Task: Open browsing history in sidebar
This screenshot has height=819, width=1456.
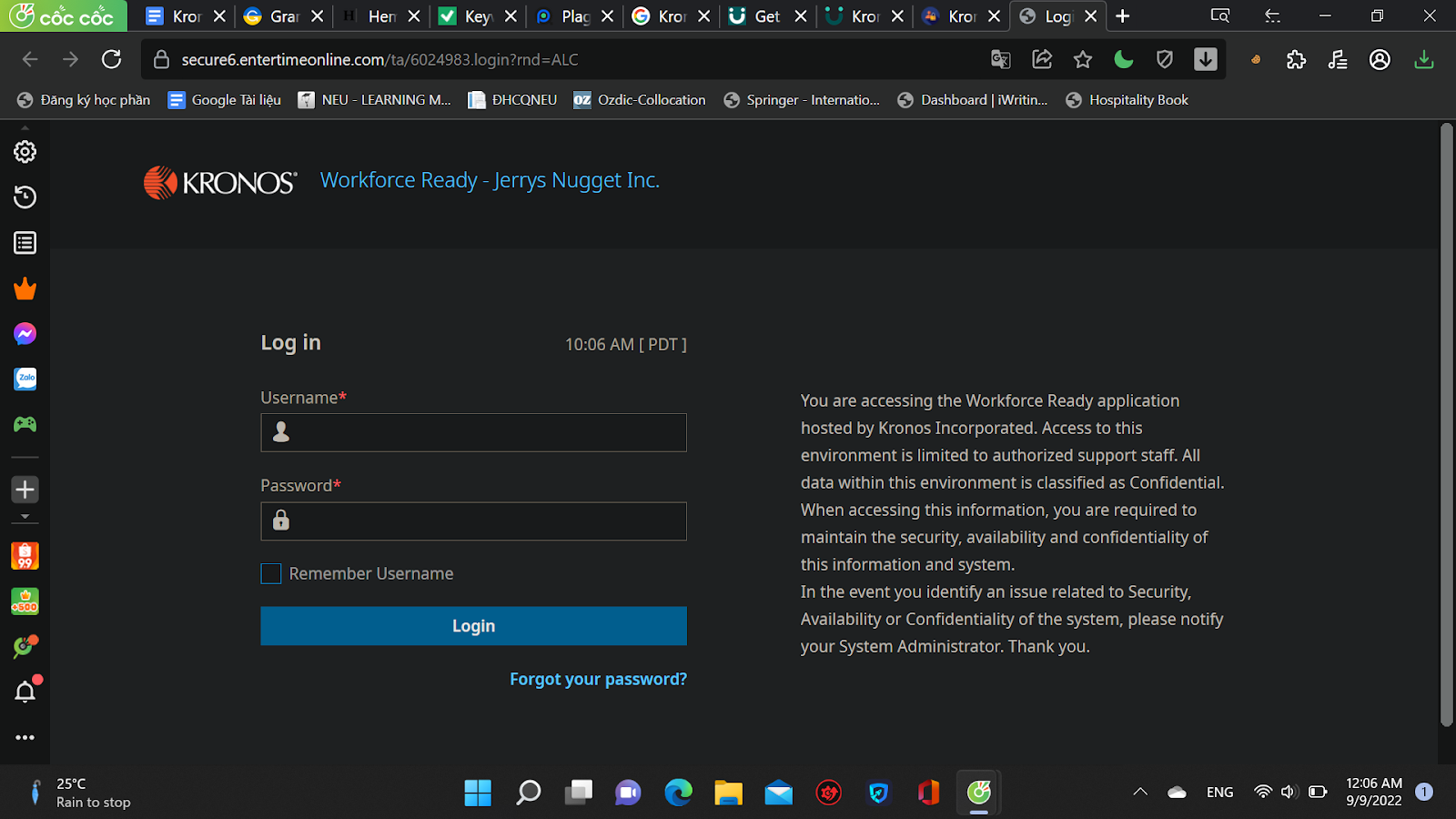Action: pos(25,197)
